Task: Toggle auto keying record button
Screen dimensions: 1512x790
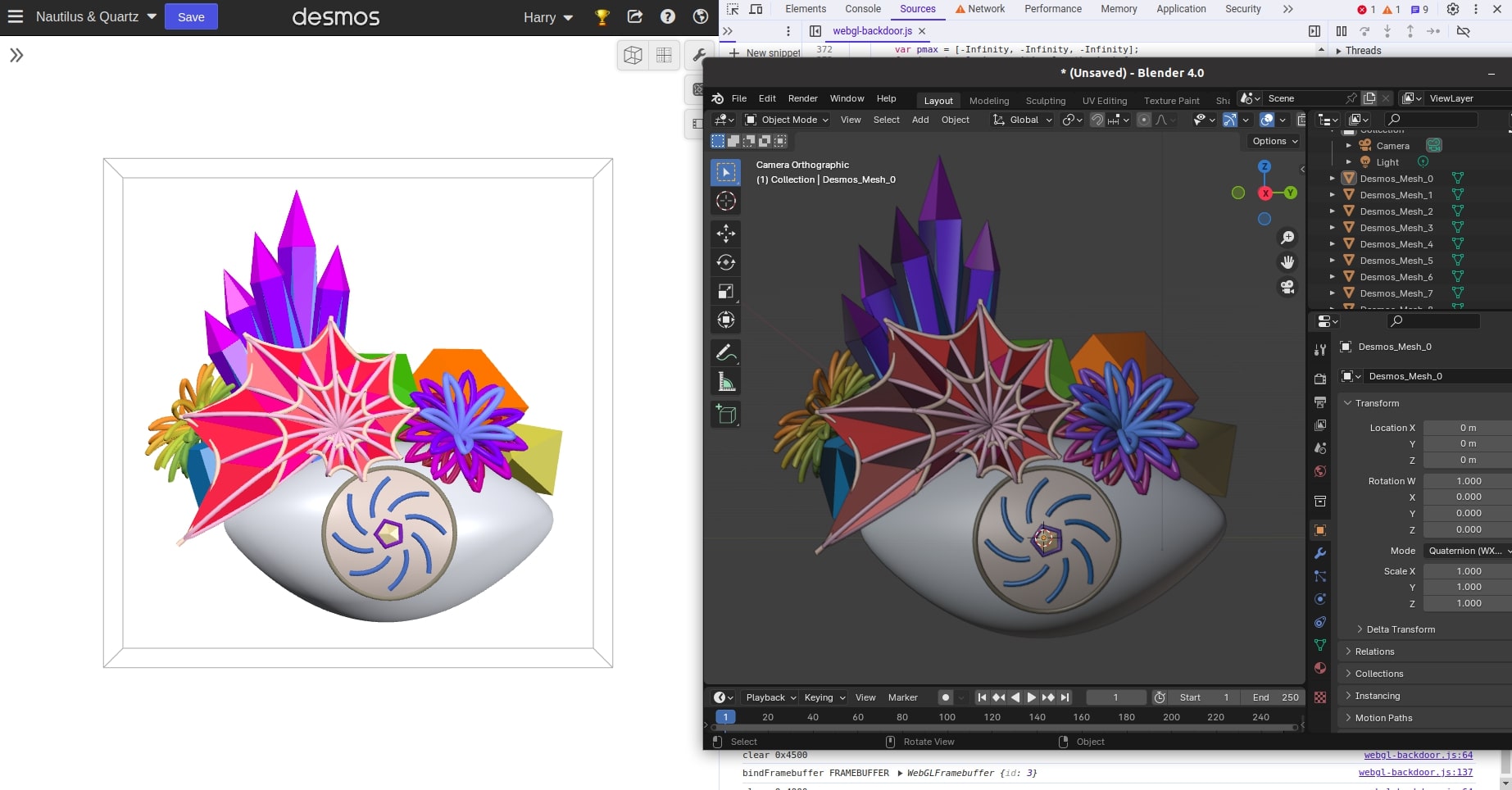Action: coord(946,697)
